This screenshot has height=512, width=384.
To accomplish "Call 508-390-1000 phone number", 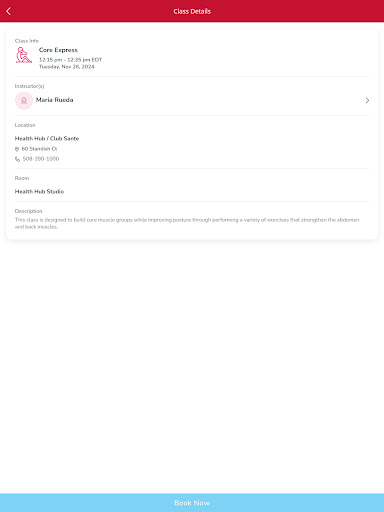I will coord(41,159).
